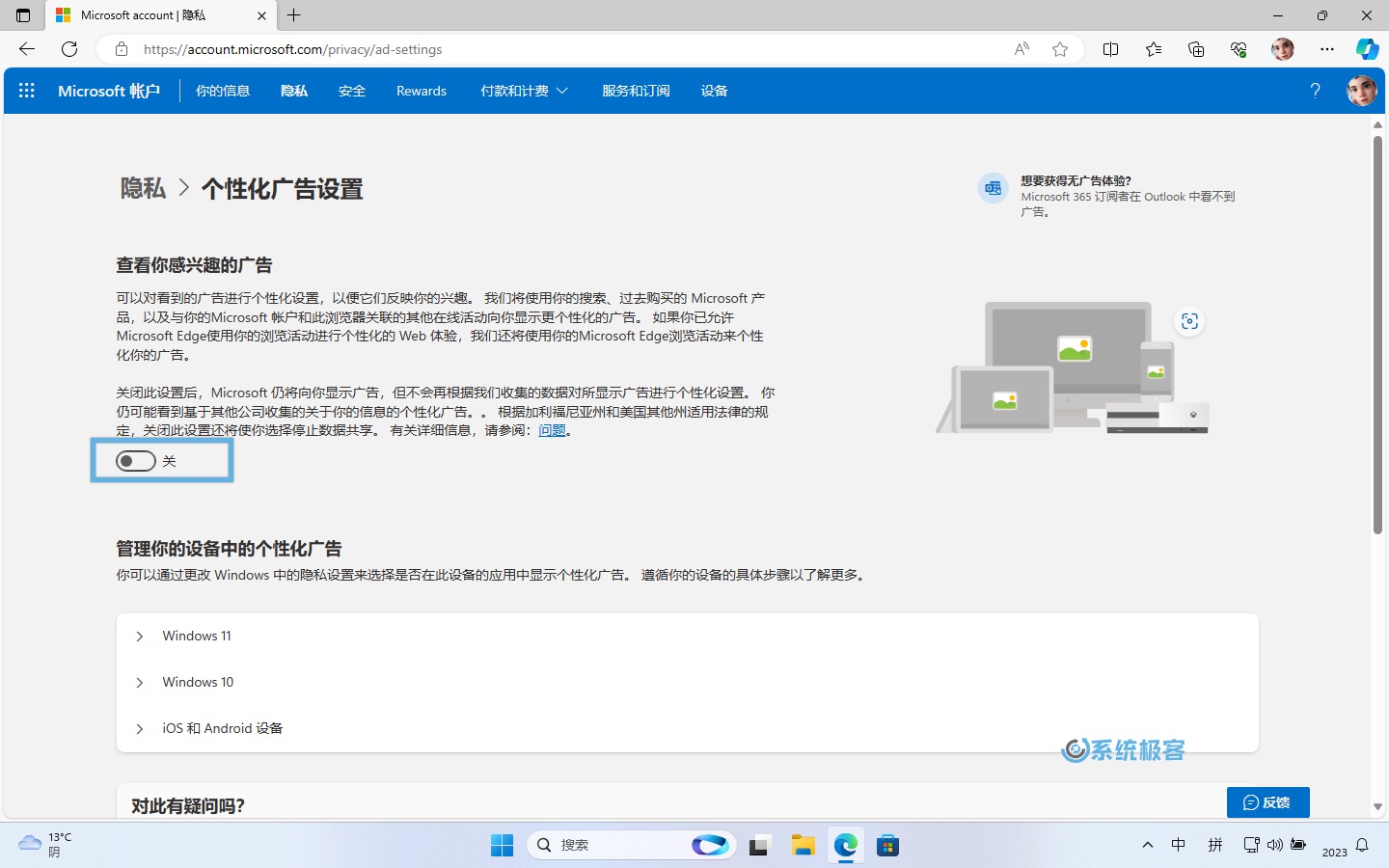1389x868 pixels.
Task: Open notification bell in system tray
Action: [x=1362, y=845]
